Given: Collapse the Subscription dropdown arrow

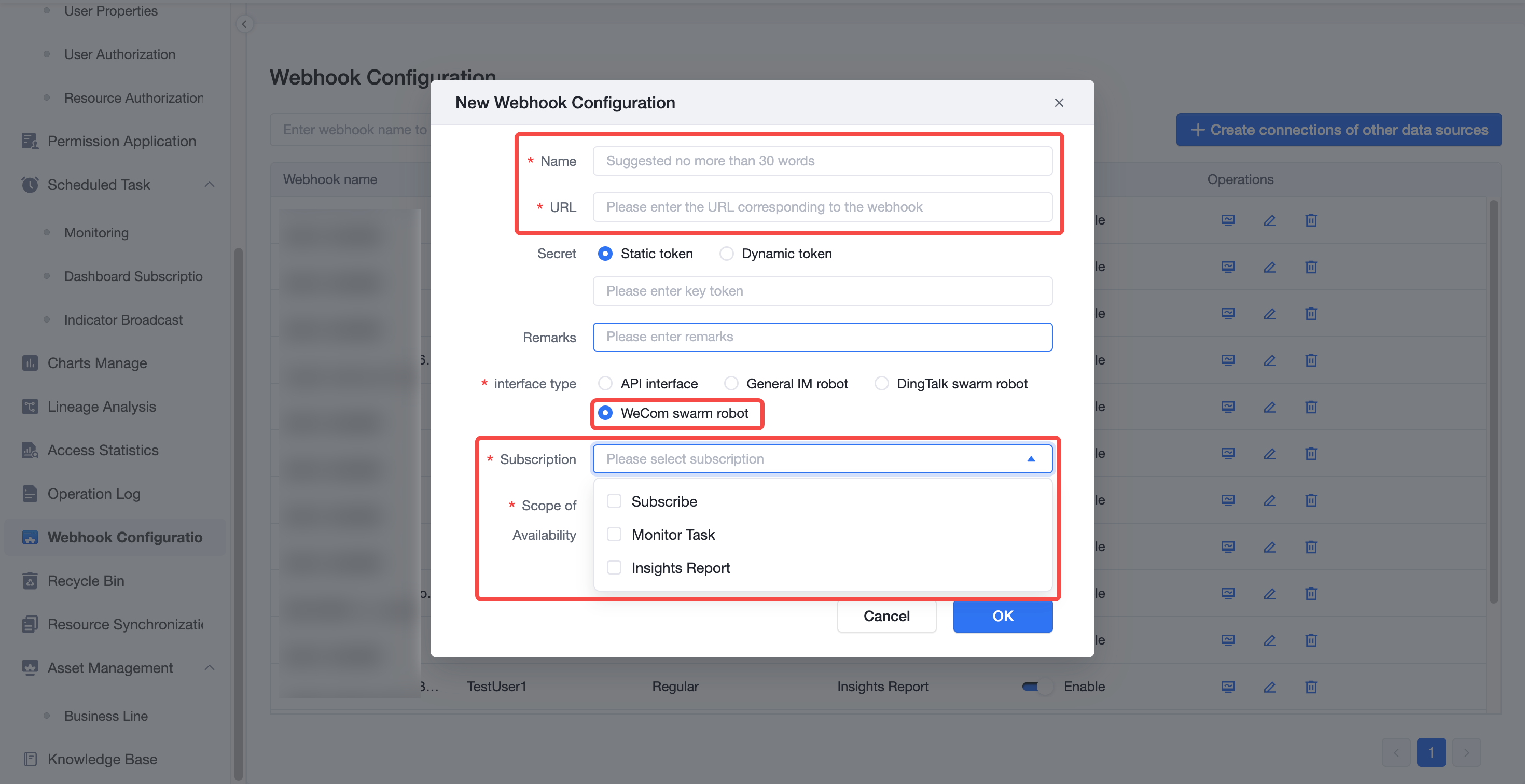Looking at the screenshot, I should [1031, 458].
